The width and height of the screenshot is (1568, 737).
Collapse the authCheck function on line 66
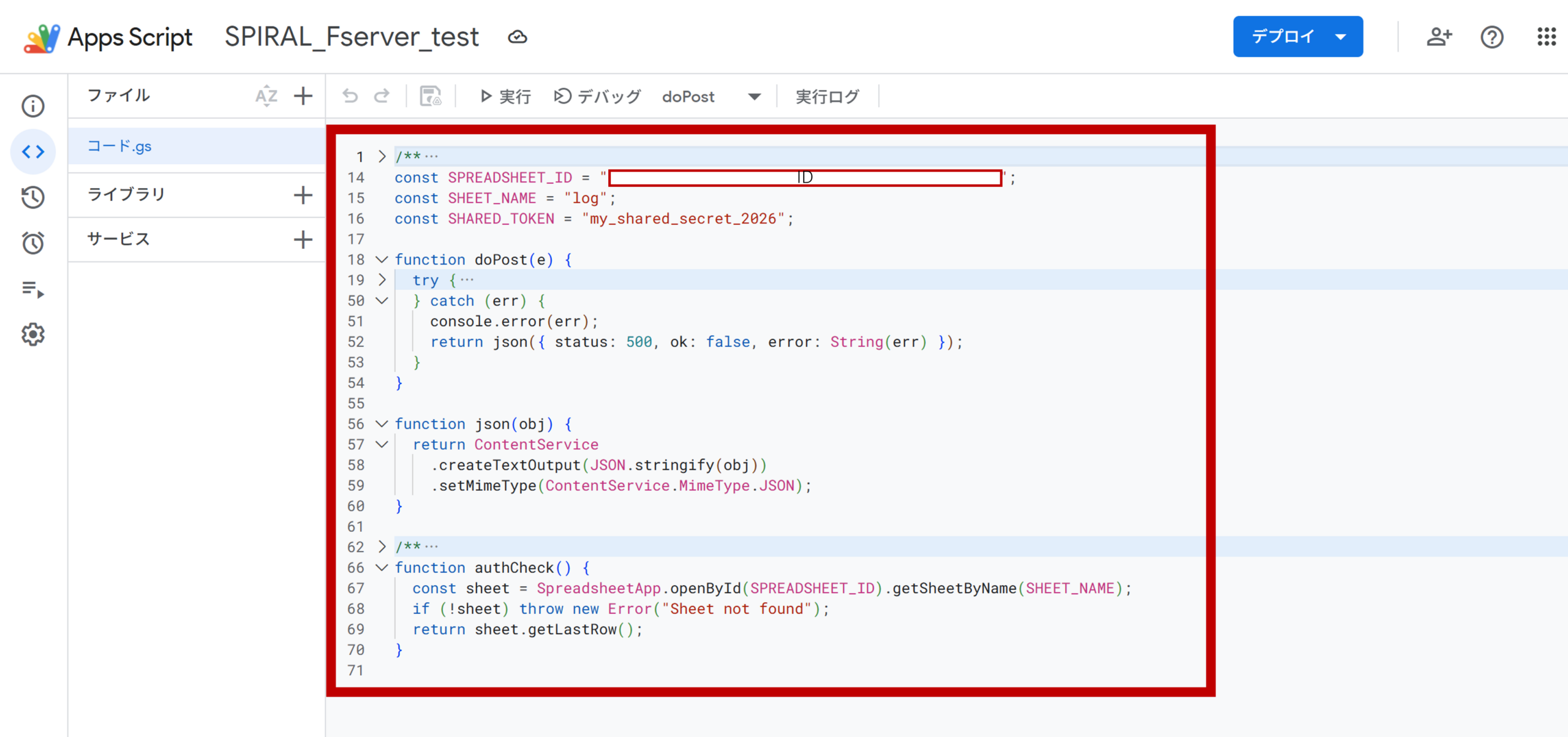(382, 568)
